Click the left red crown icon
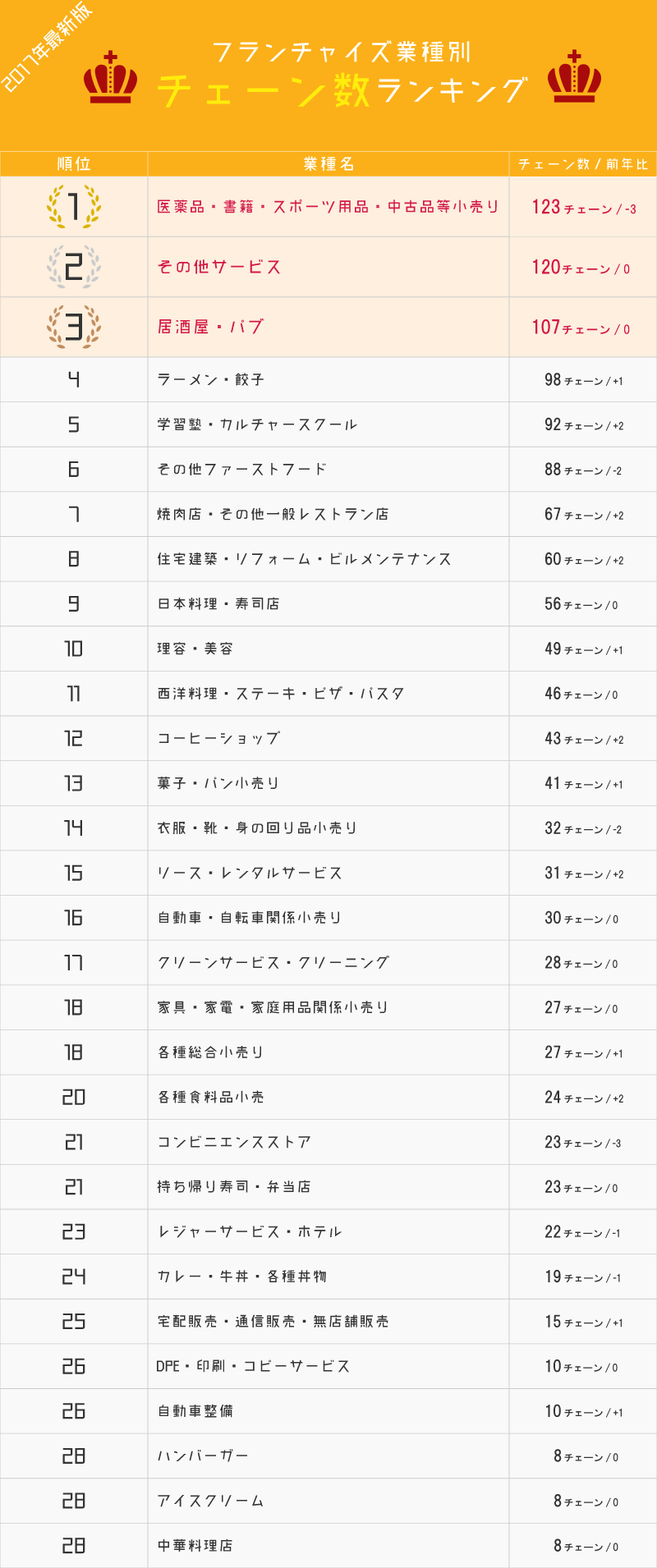Screen dimensions: 657x1568 110,77
